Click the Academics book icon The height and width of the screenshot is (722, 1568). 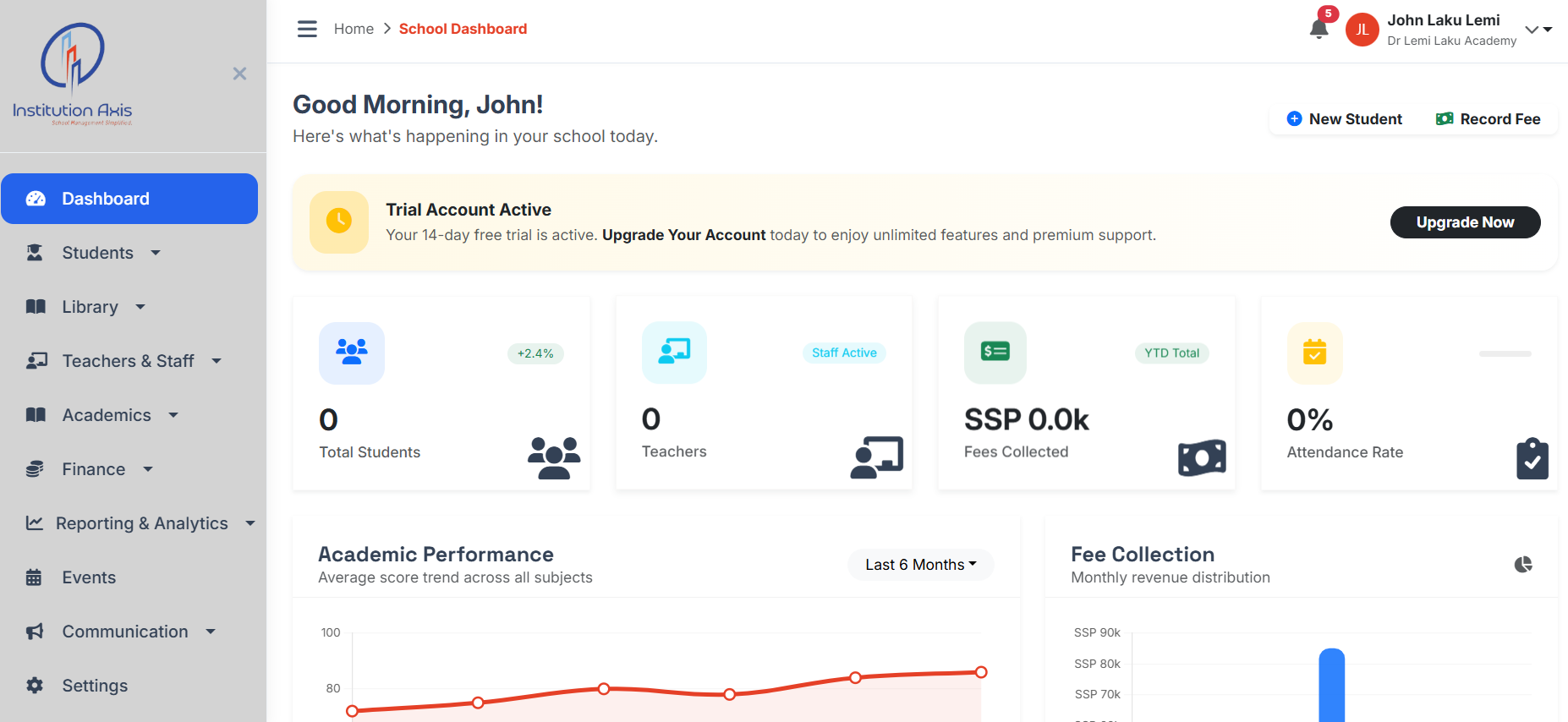tap(36, 415)
